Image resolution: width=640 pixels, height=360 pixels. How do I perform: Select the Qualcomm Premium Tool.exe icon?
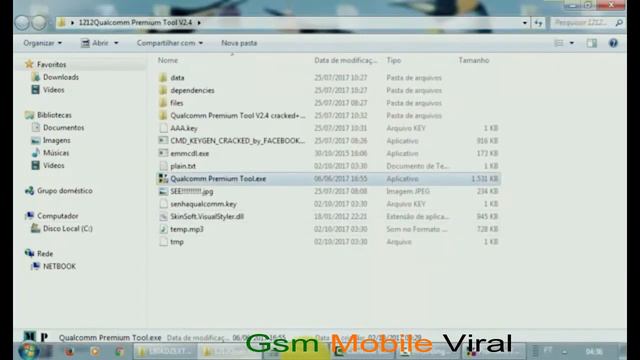click(163, 179)
